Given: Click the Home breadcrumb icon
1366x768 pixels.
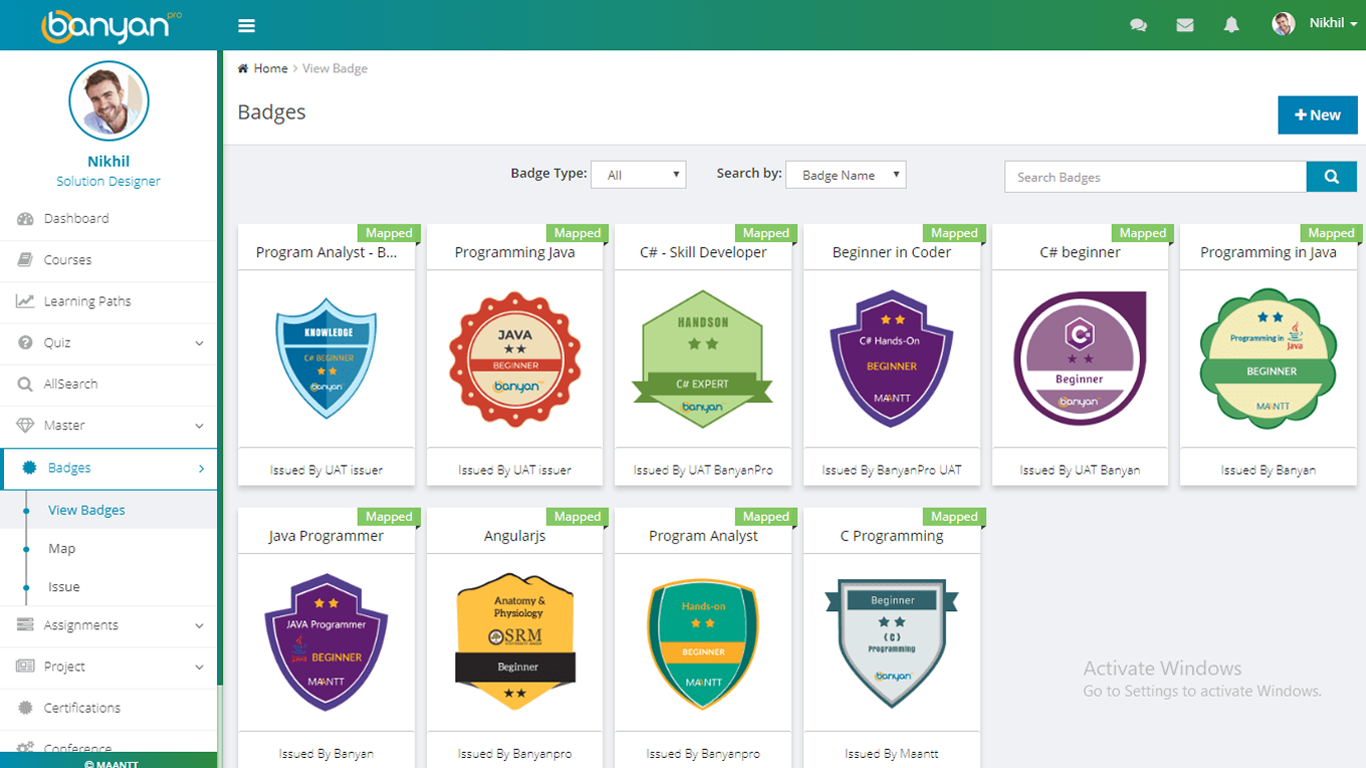Looking at the screenshot, I should (243, 68).
